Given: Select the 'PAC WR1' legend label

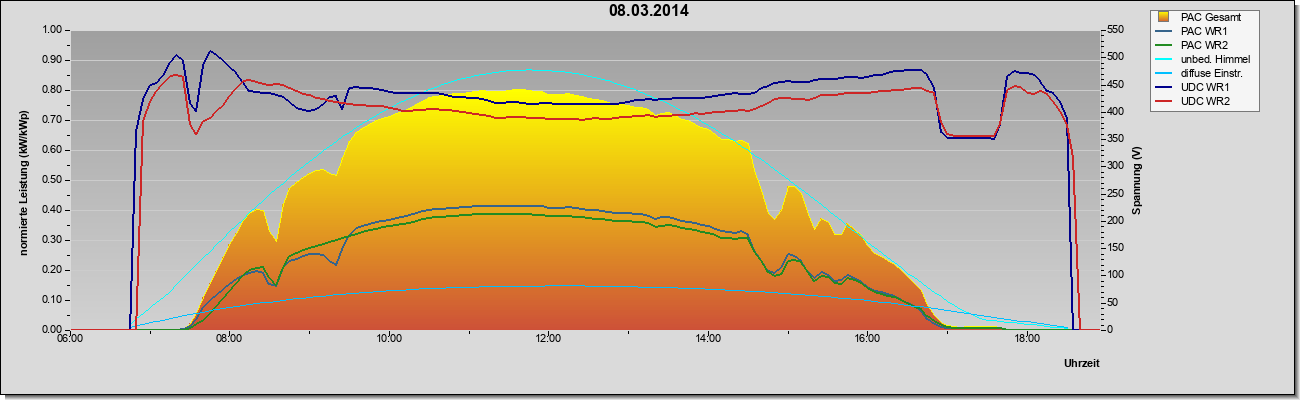Looking at the screenshot, I should tap(1202, 31).
